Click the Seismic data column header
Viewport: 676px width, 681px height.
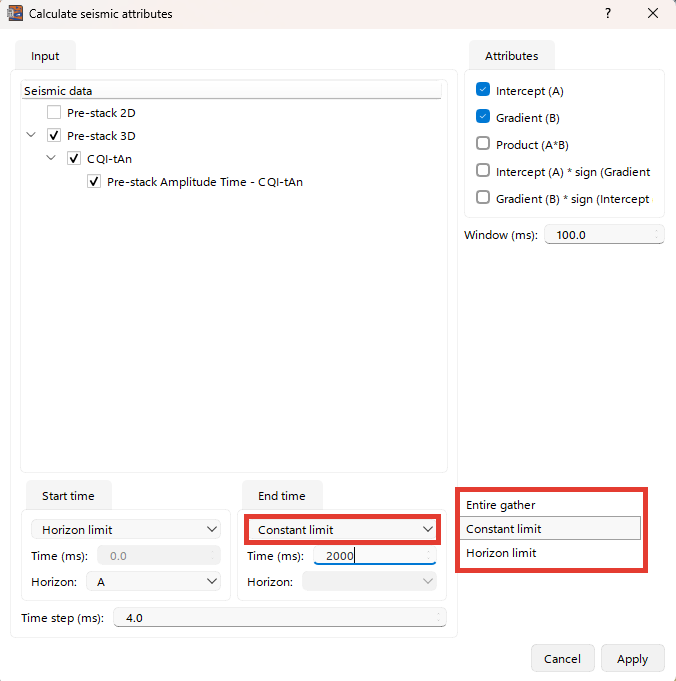click(231, 91)
